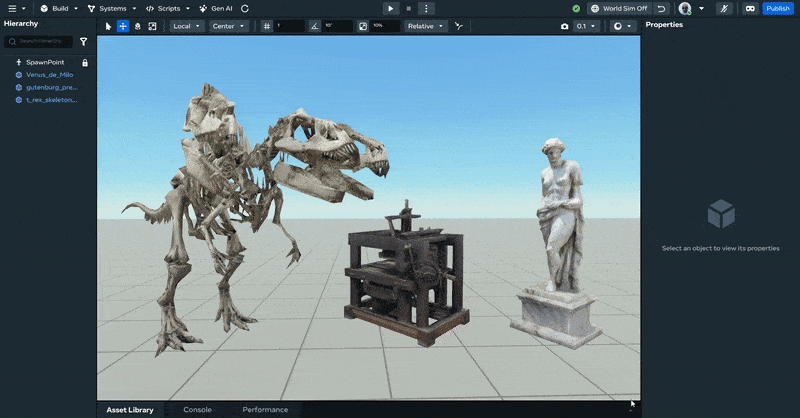Viewport: 800px width, 418px height.
Task: Click the Hierarchy panel title
Action: click(21, 23)
